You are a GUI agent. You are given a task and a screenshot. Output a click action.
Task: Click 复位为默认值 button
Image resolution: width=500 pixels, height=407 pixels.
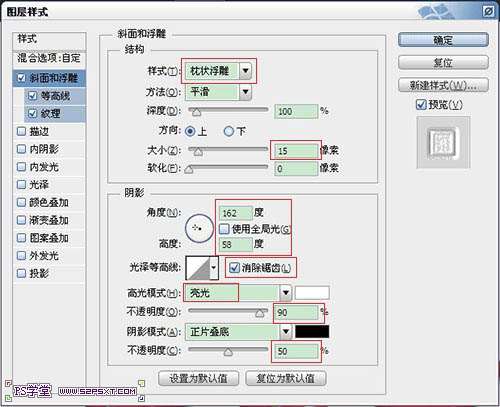click(285, 378)
